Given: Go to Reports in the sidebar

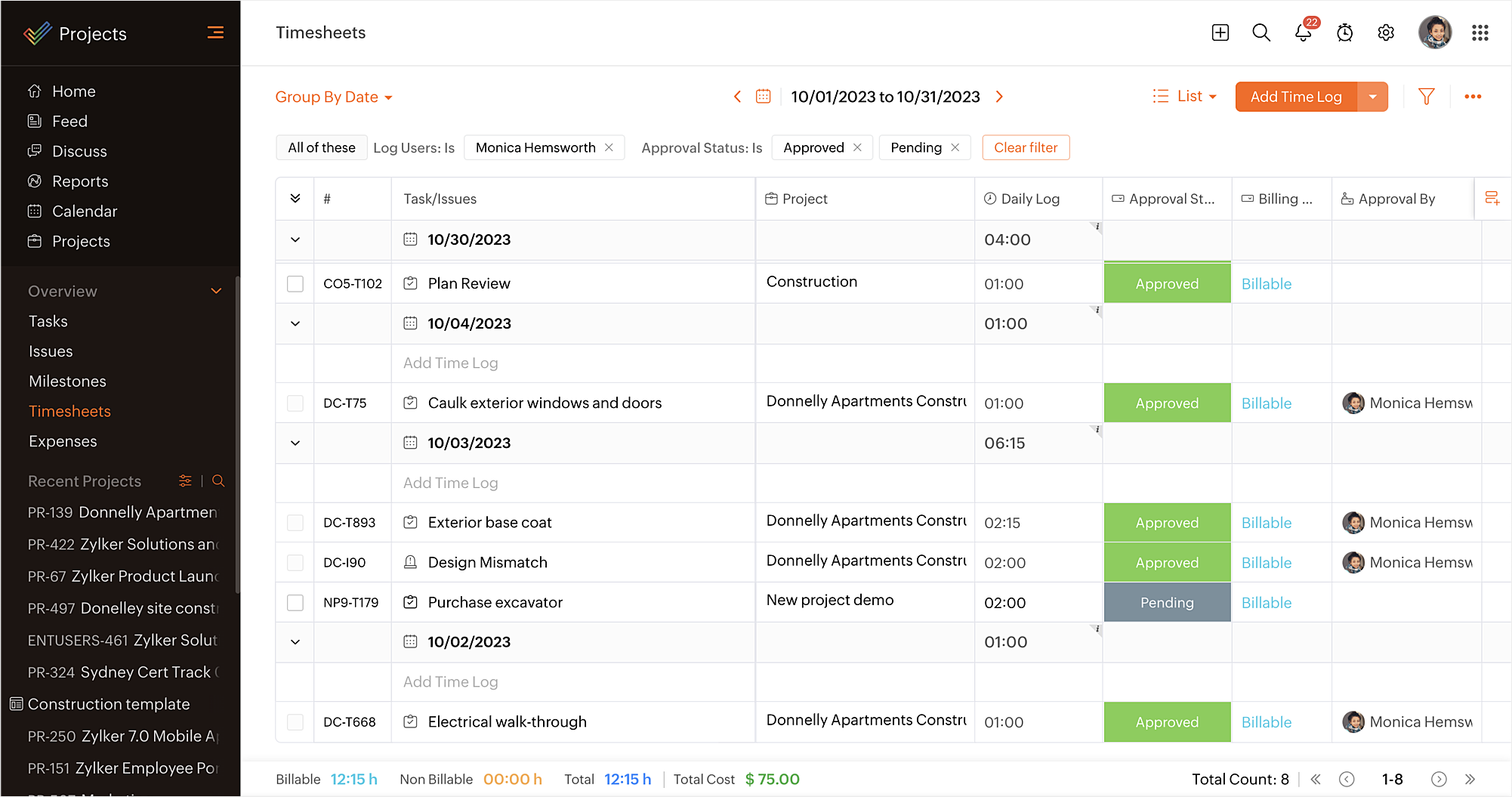Looking at the screenshot, I should pyautogui.click(x=80, y=181).
